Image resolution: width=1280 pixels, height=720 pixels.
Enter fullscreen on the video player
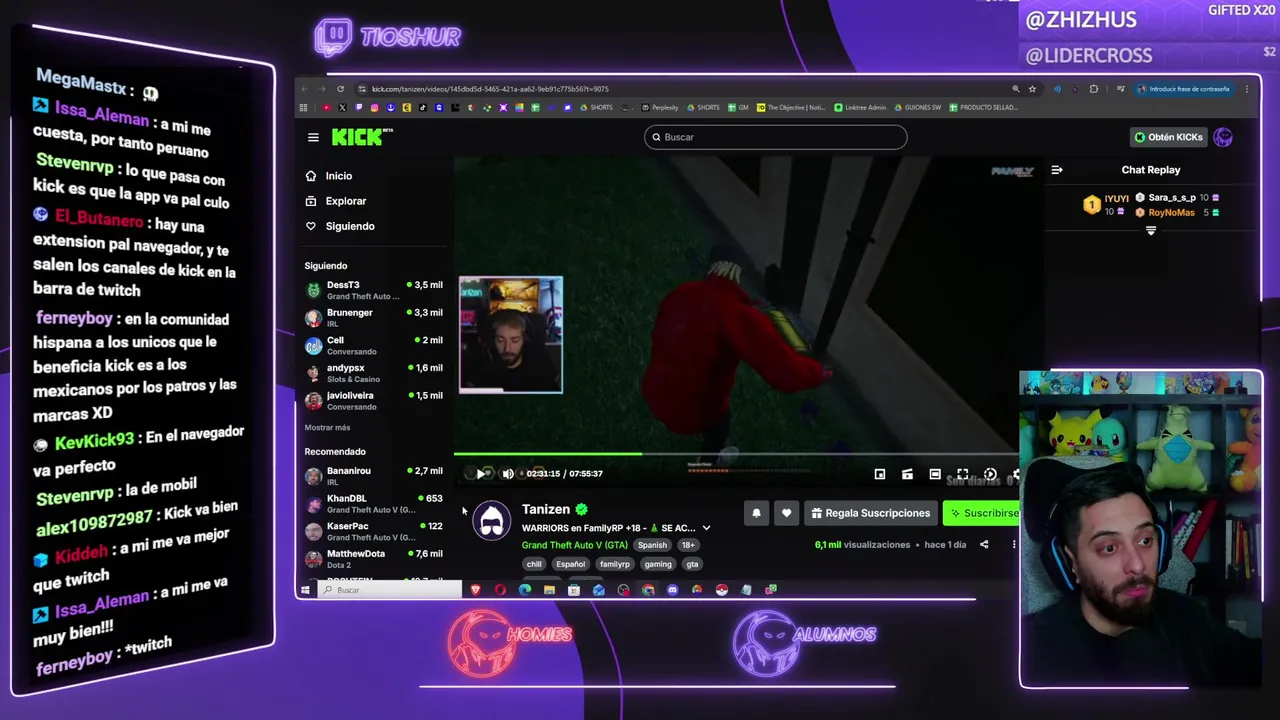tap(962, 474)
